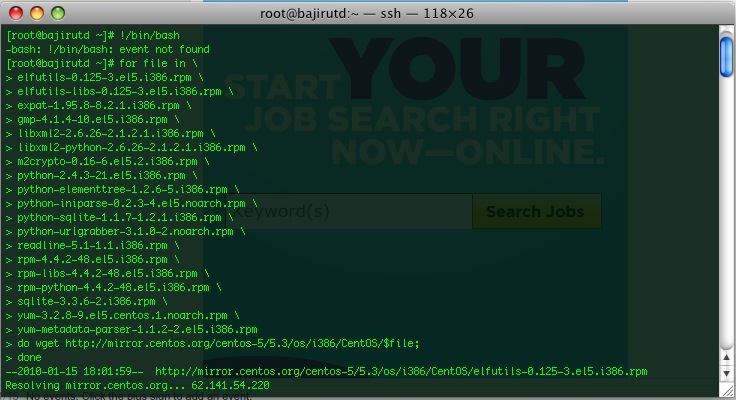Click '-bash: !/bin/bash: event not found' line

pyautogui.click(x=107, y=49)
